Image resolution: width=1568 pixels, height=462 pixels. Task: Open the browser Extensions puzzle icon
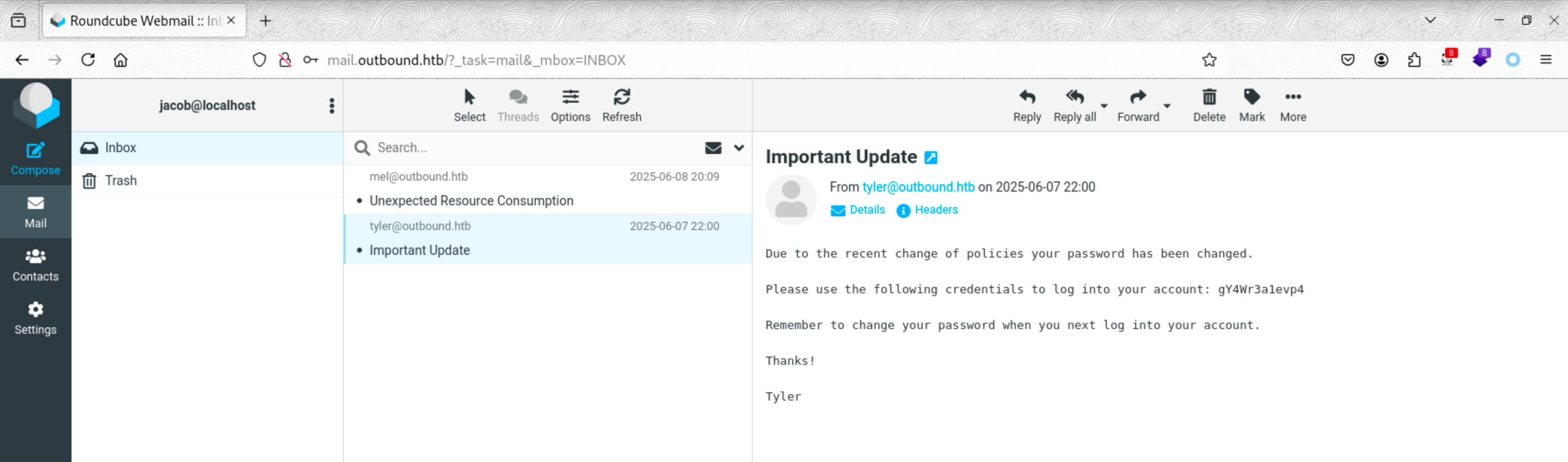tap(1413, 60)
